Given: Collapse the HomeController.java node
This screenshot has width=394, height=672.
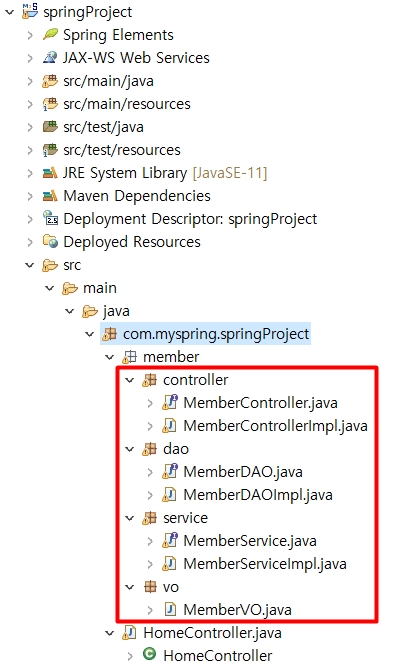Looking at the screenshot, I should (x=109, y=633).
